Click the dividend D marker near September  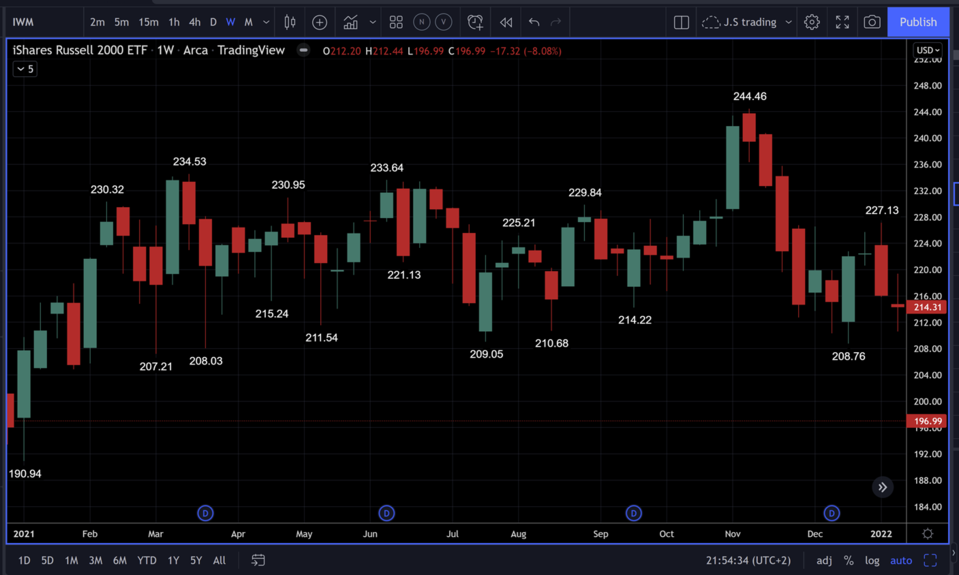[634, 513]
